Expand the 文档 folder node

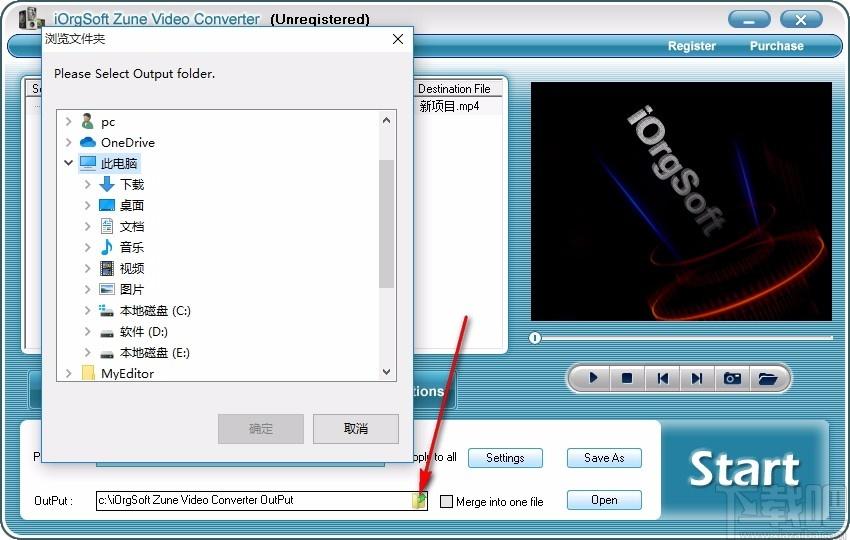87,226
